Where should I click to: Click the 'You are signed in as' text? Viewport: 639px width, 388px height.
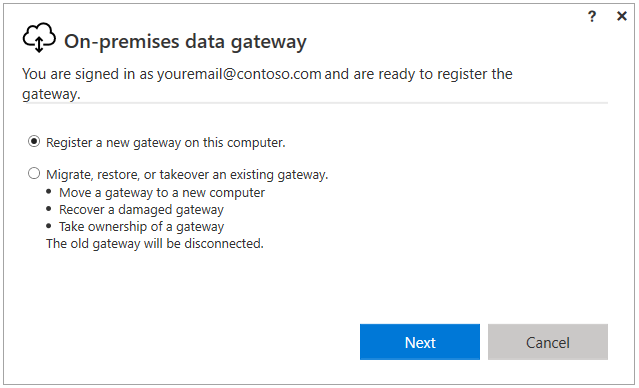click(88, 74)
